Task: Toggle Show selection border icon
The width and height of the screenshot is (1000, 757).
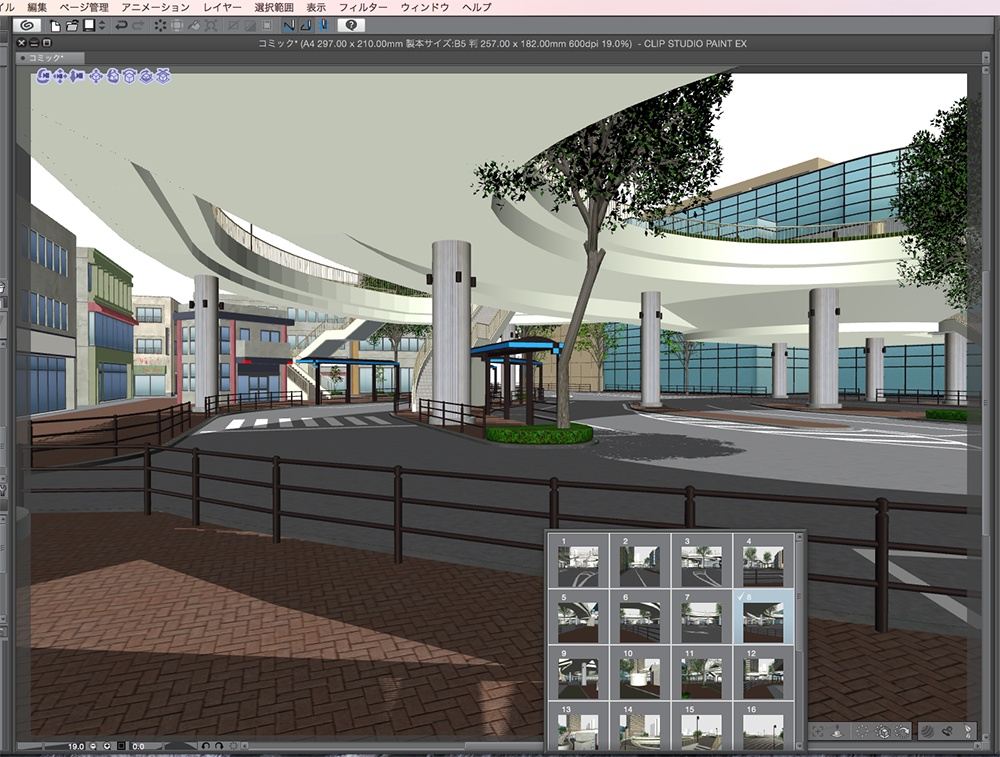Action: [x=251, y=26]
